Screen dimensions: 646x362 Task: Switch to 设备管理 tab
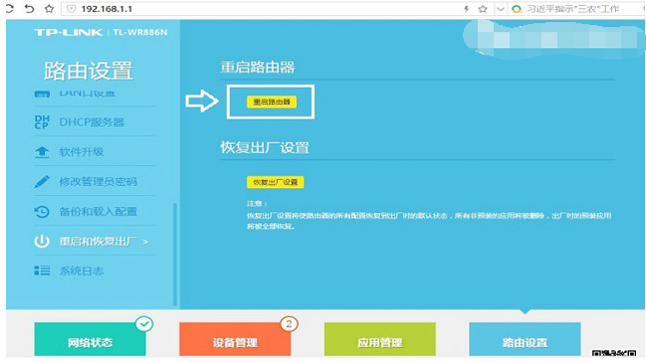point(235,339)
